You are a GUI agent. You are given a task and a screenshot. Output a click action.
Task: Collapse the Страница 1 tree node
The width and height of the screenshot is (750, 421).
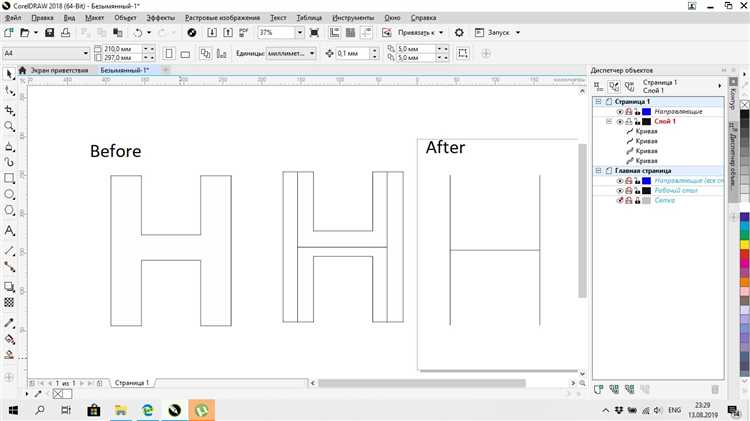click(598, 101)
